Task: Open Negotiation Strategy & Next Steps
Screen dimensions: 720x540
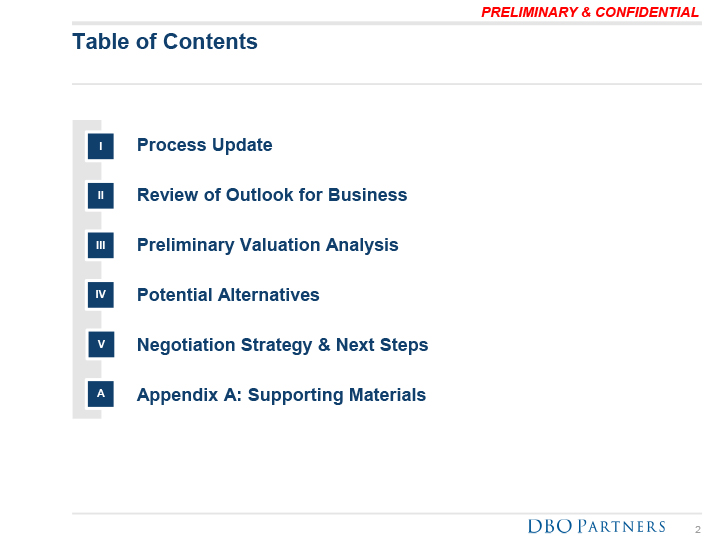Action: [x=282, y=345]
